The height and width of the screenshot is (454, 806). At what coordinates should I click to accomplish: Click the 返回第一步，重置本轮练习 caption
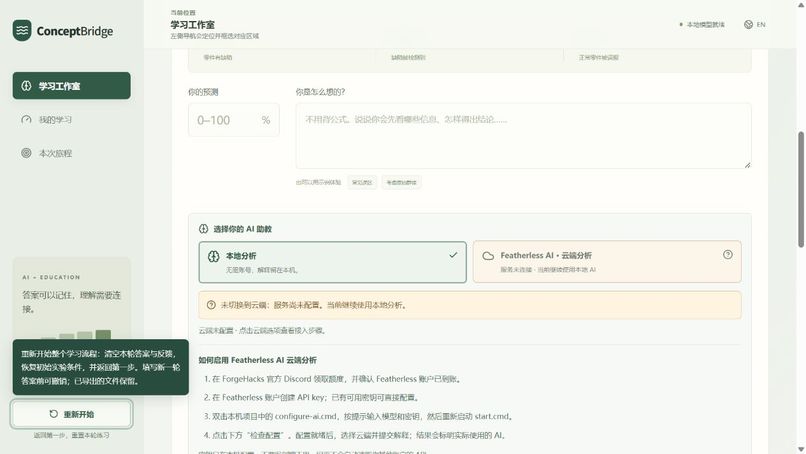[71, 435]
